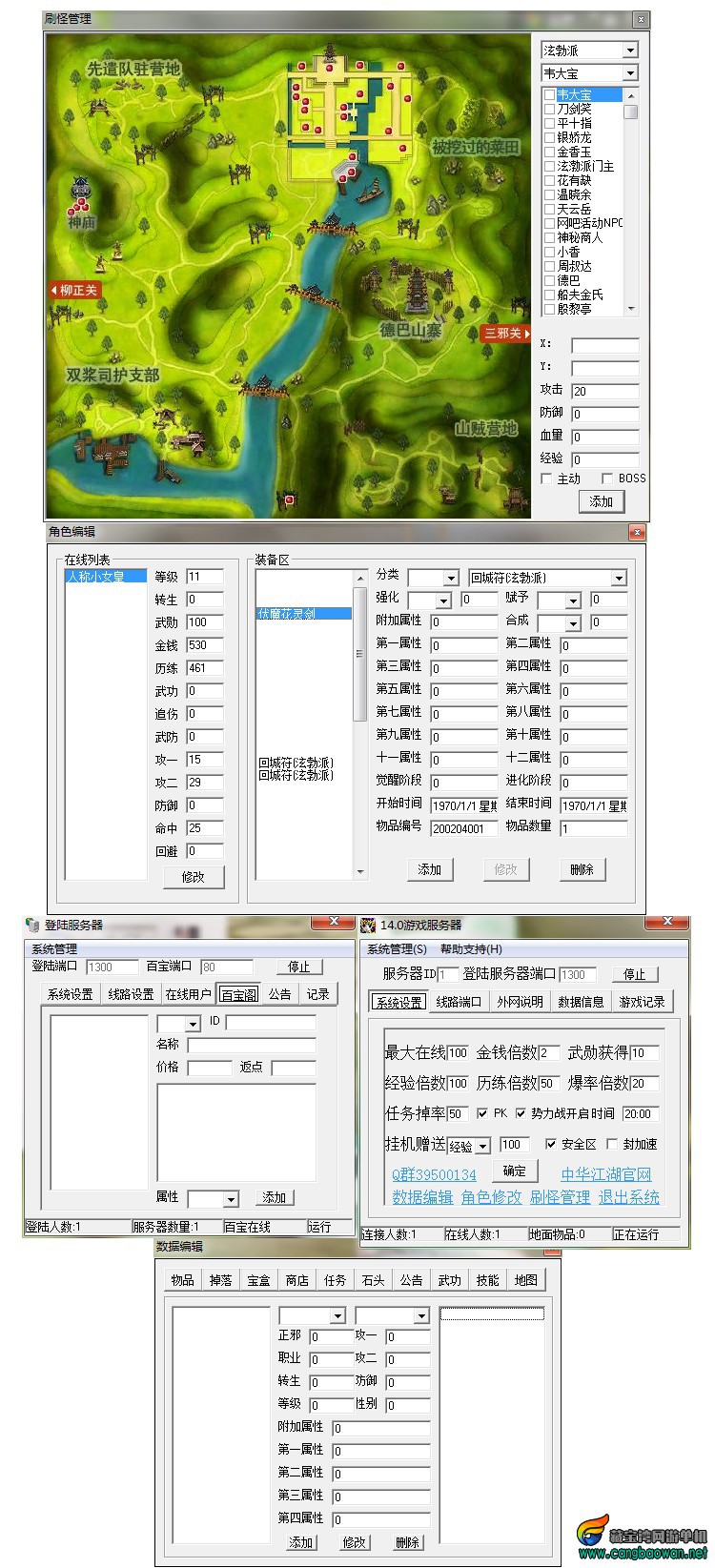715x1568 pixels.
Task: Open the 数据编辑 link
Action: [422, 1197]
